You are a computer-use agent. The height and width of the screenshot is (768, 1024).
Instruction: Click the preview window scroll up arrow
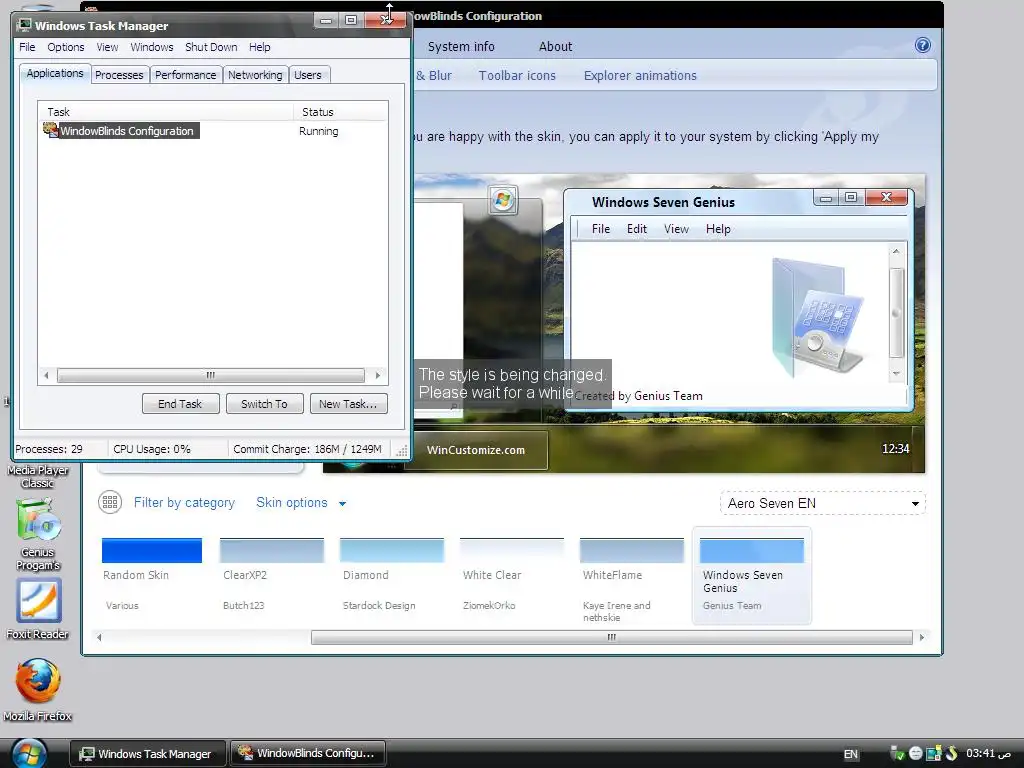(896, 251)
